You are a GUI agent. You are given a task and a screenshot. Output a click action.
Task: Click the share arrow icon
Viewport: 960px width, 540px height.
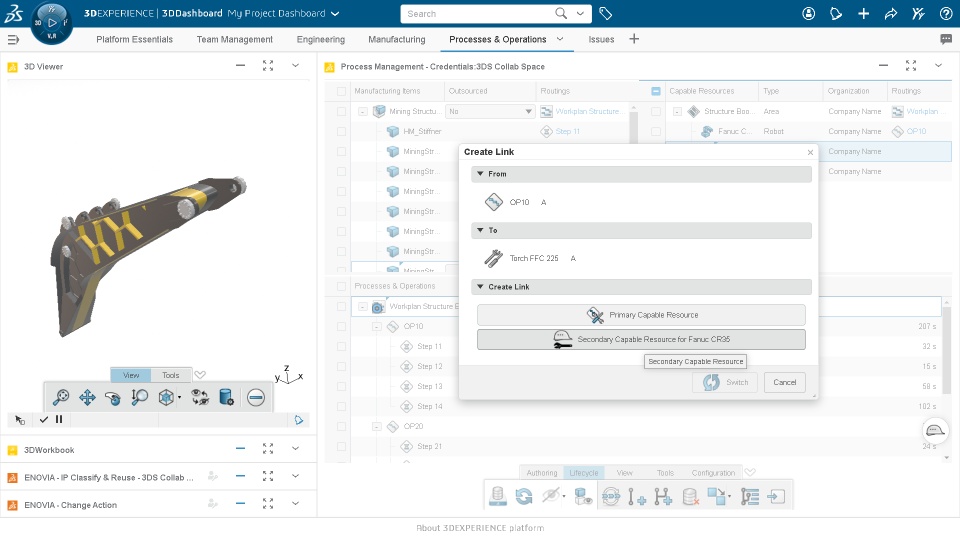tap(891, 13)
